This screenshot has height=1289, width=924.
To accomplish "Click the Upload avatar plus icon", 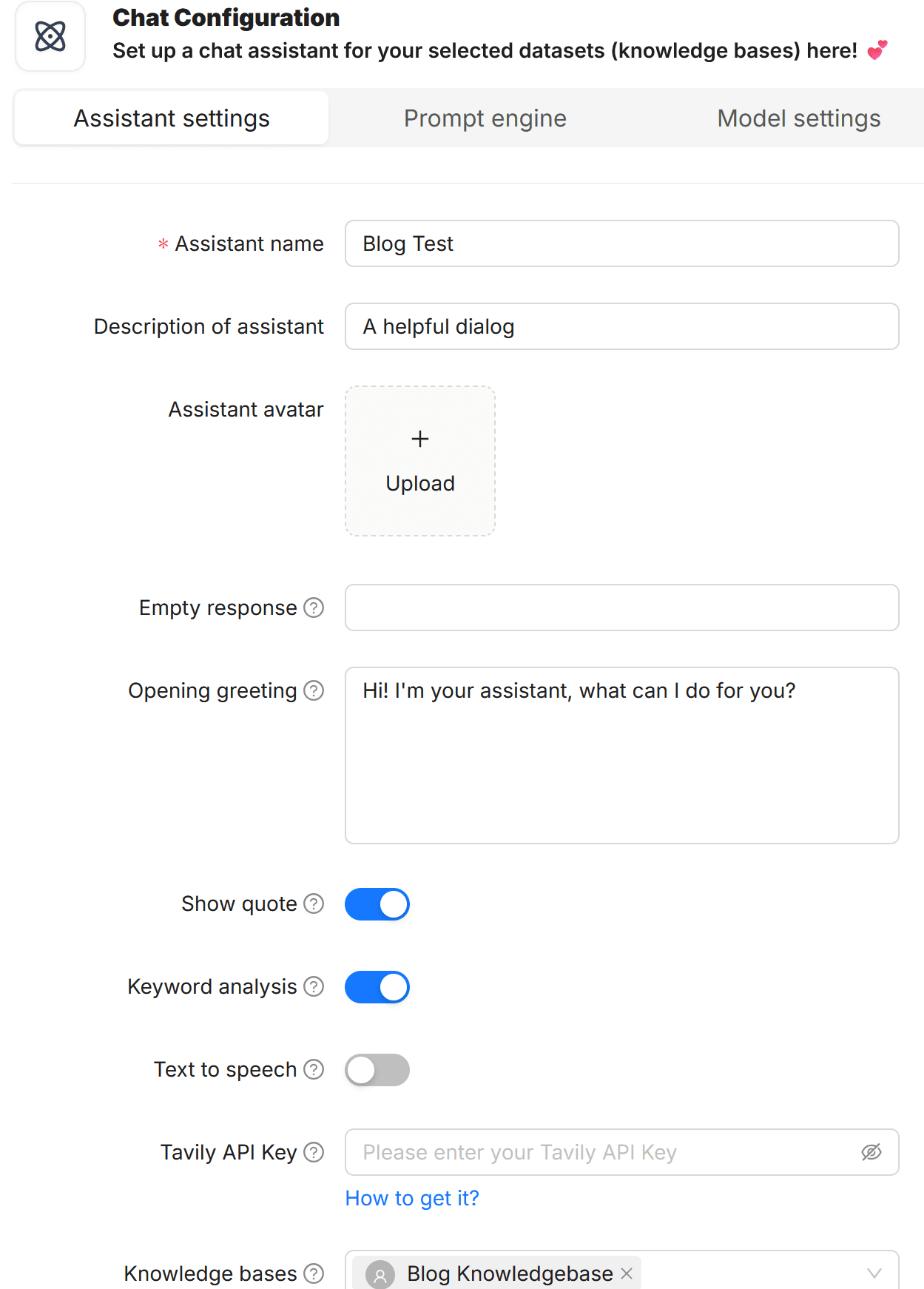I will coord(419,438).
